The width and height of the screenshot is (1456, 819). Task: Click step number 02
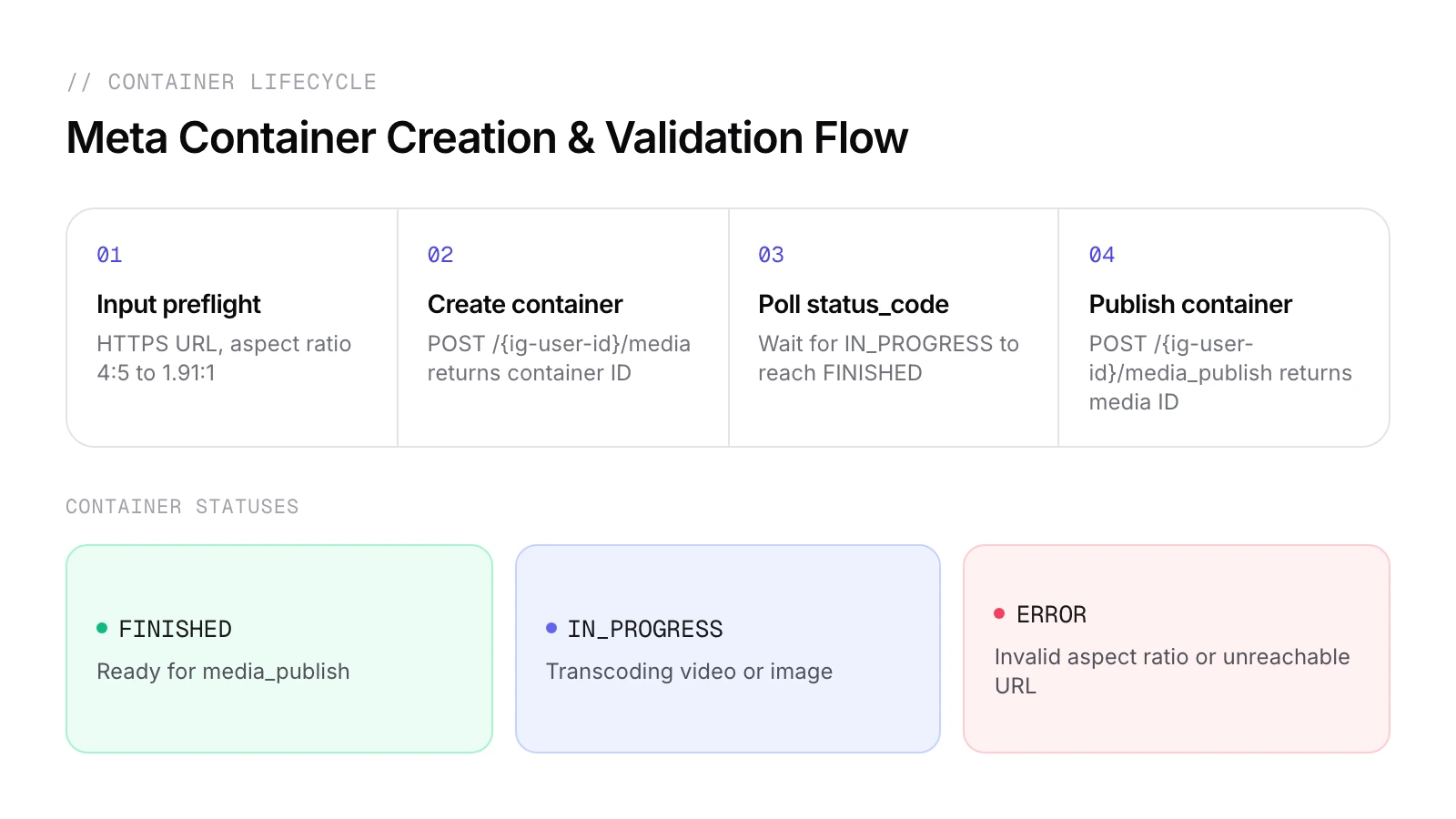pos(440,255)
